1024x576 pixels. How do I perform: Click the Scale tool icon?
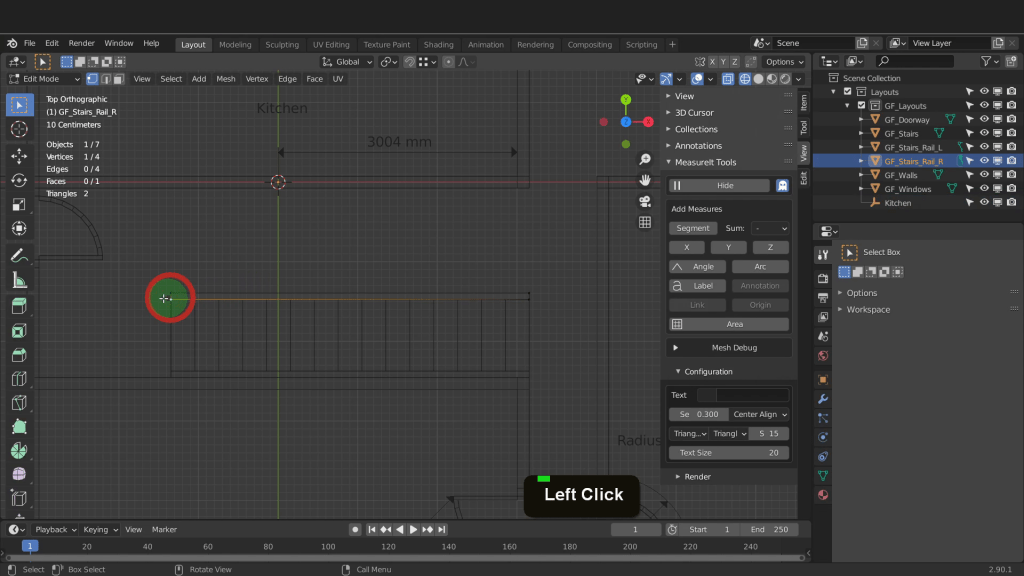click(18, 205)
